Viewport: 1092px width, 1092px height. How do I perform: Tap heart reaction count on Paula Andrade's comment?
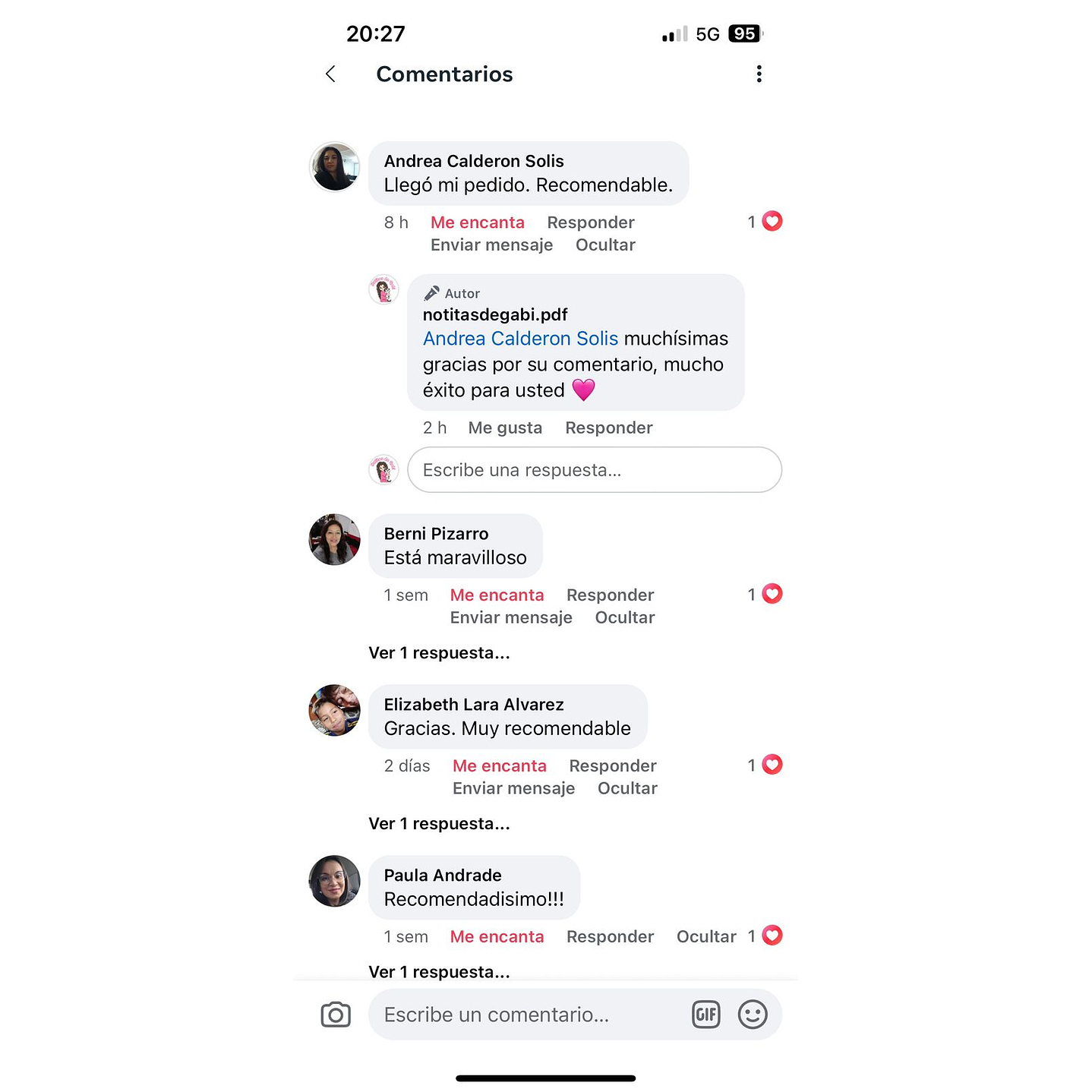pyautogui.click(x=765, y=936)
